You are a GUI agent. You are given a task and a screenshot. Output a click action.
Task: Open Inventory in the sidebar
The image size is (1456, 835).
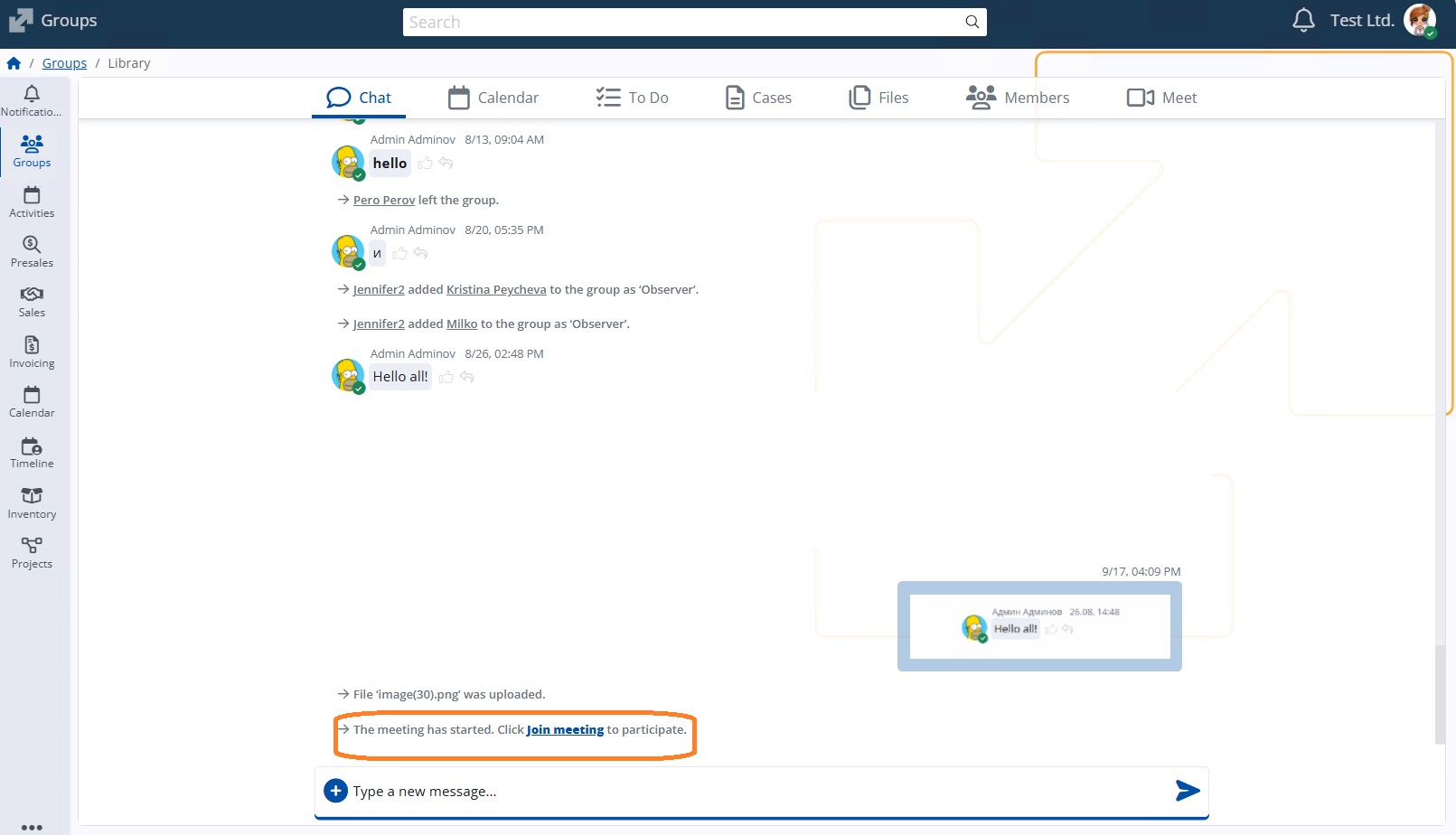32,503
